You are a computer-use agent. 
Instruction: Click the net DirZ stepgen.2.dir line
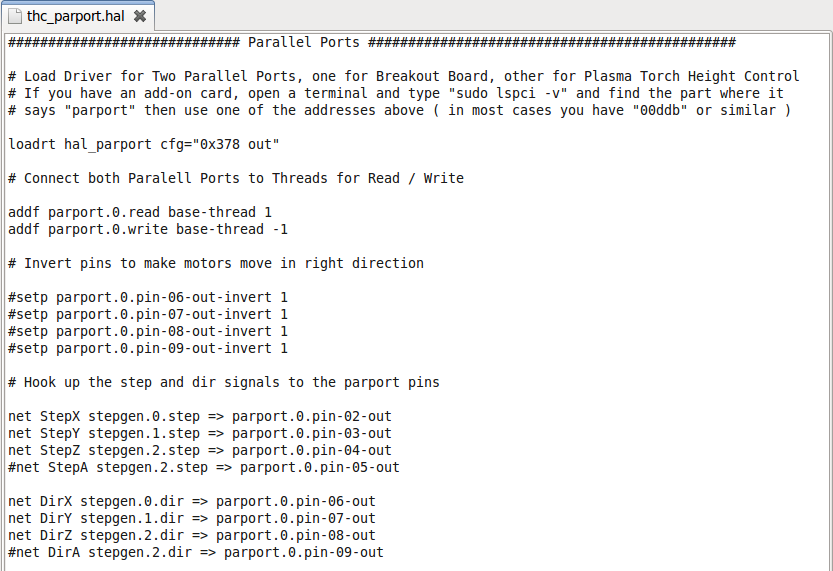coord(192,535)
